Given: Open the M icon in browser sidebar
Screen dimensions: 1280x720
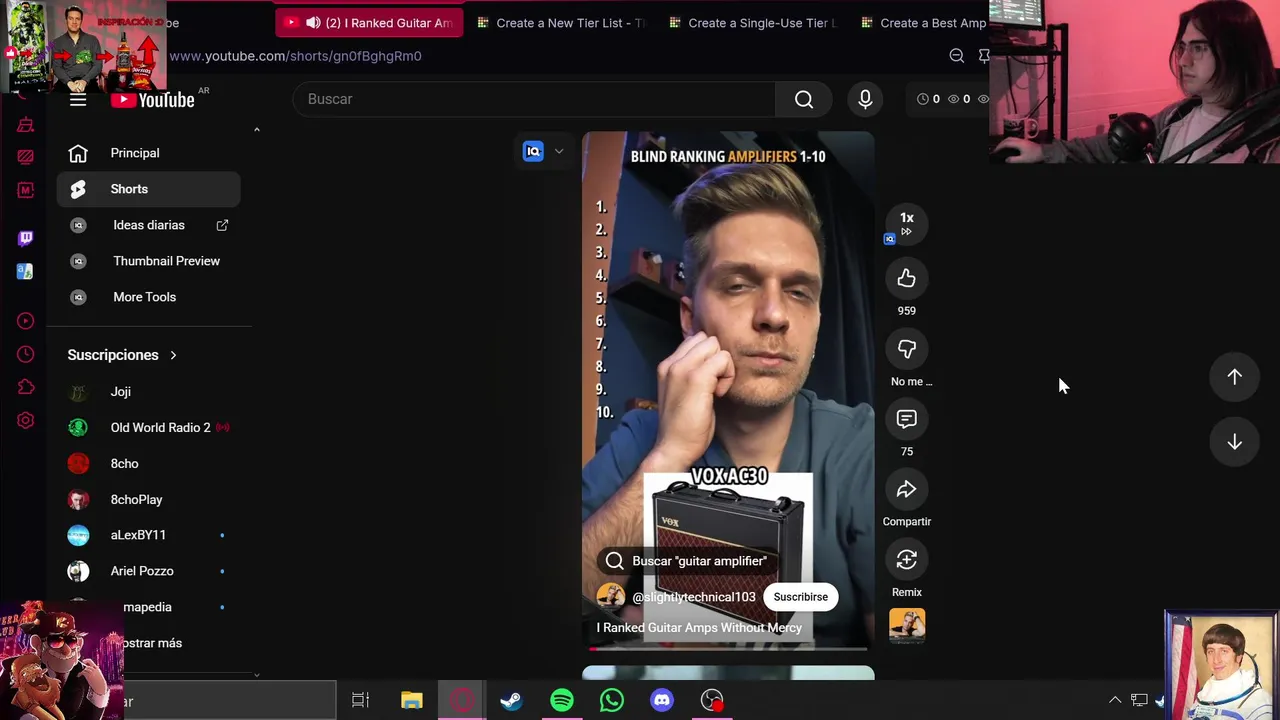Looking at the screenshot, I should click(x=26, y=190).
